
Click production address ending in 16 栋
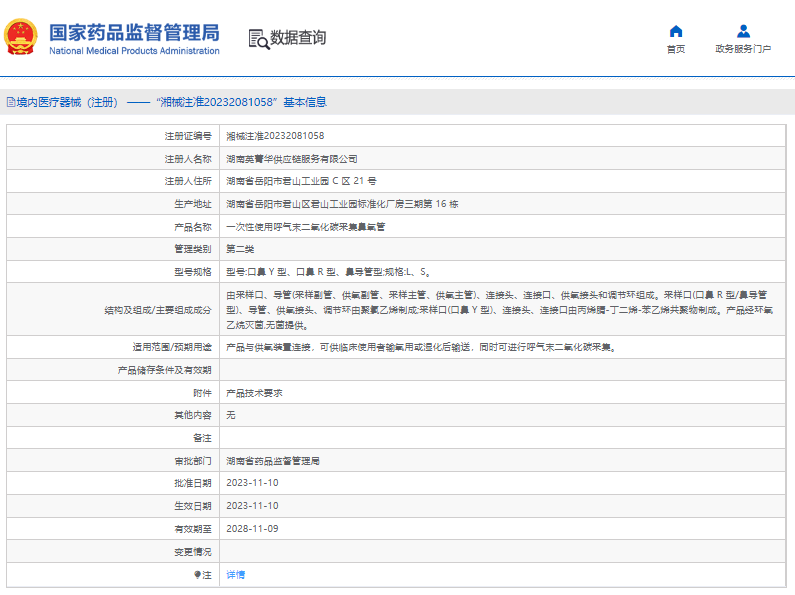pos(342,204)
